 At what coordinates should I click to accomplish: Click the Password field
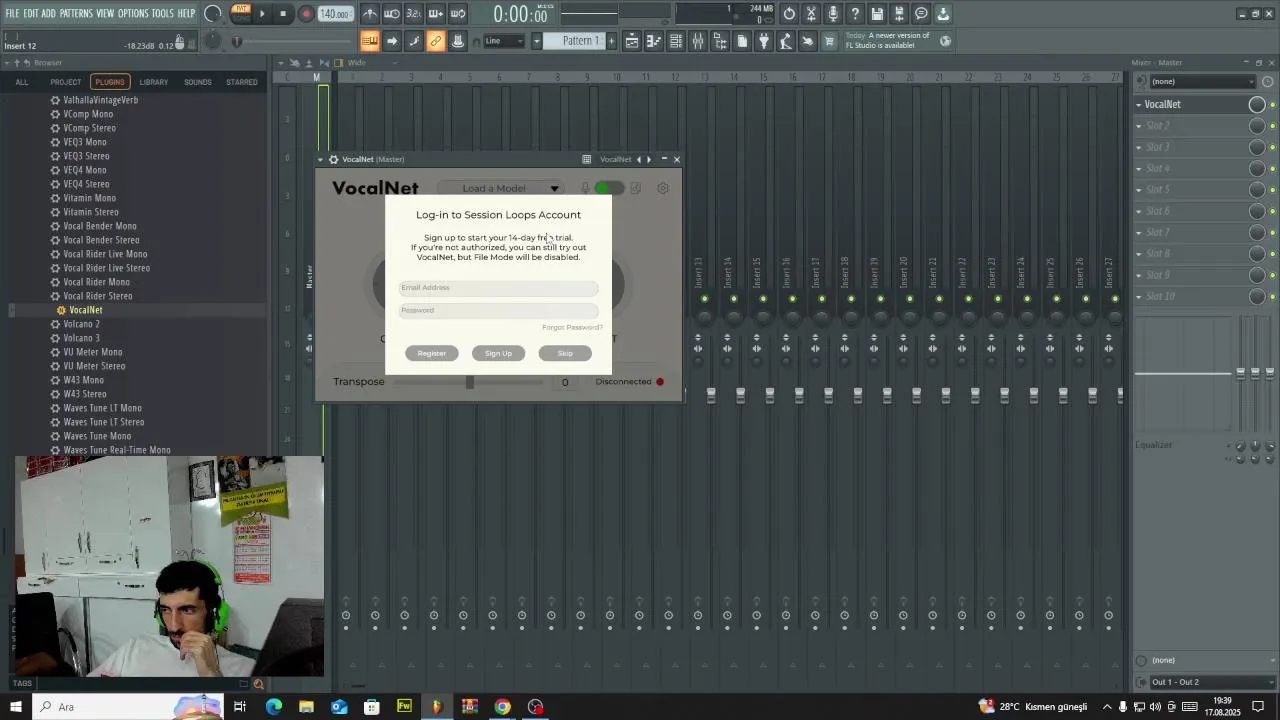498,311
